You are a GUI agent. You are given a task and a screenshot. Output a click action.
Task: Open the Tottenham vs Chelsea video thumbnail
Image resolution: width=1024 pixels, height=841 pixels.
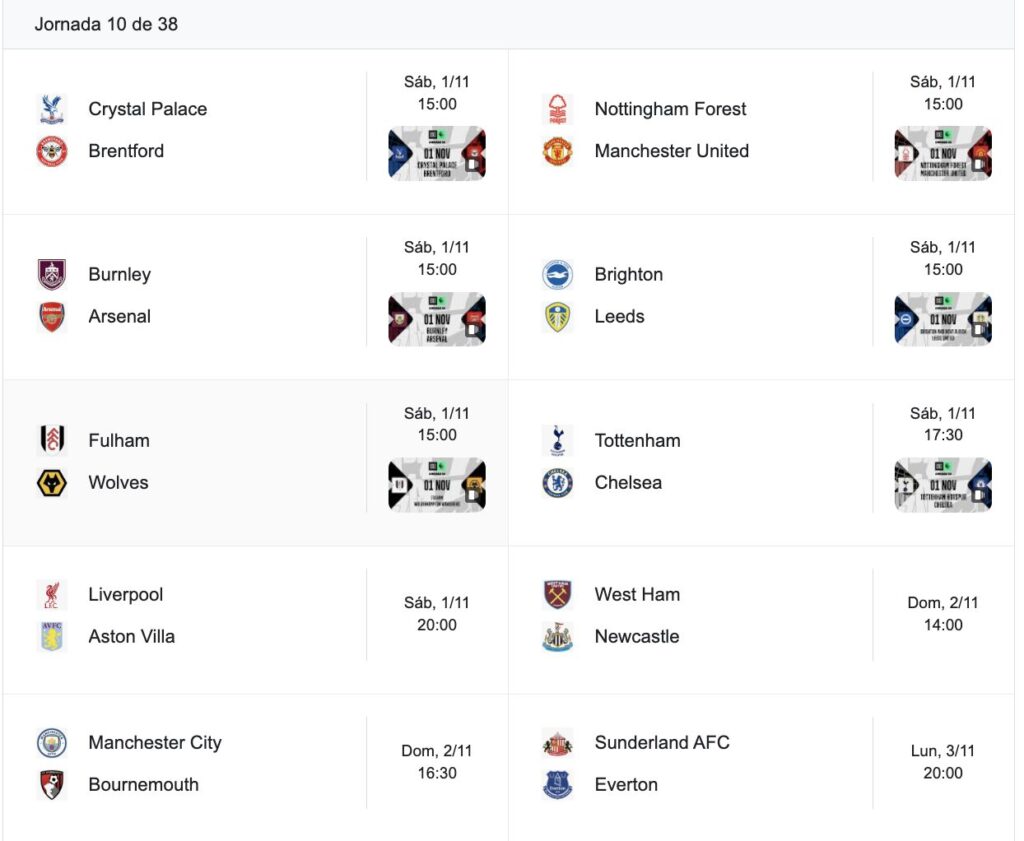click(943, 485)
